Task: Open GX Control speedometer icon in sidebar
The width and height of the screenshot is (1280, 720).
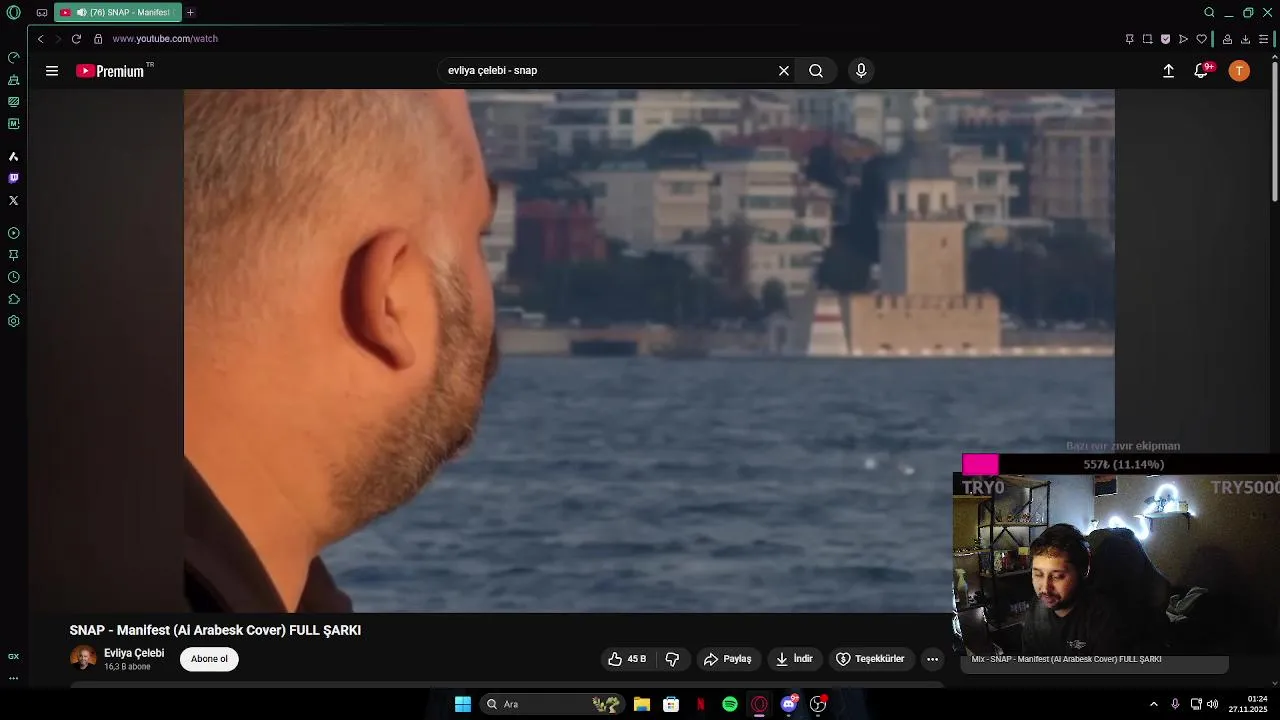Action: [13, 57]
